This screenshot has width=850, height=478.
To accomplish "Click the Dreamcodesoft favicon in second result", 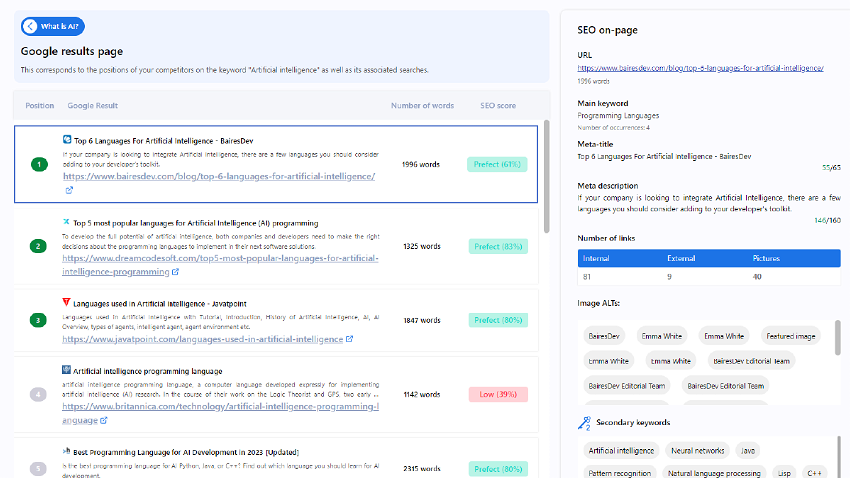I will (x=66, y=222).
